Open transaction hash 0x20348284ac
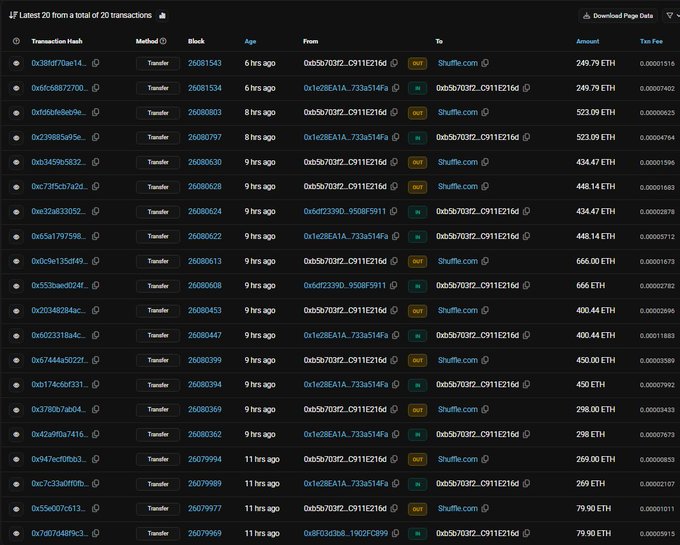The width and height of the screenshot is (680, 545). (59, 310)
